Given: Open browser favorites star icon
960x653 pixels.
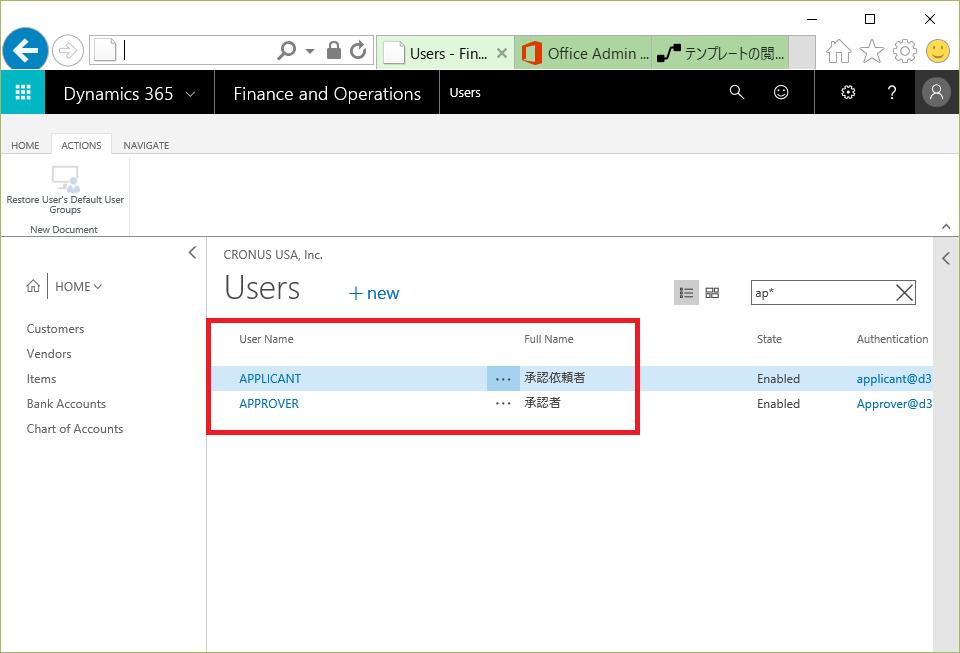Looking at the screenshot, I should (872, 51).
